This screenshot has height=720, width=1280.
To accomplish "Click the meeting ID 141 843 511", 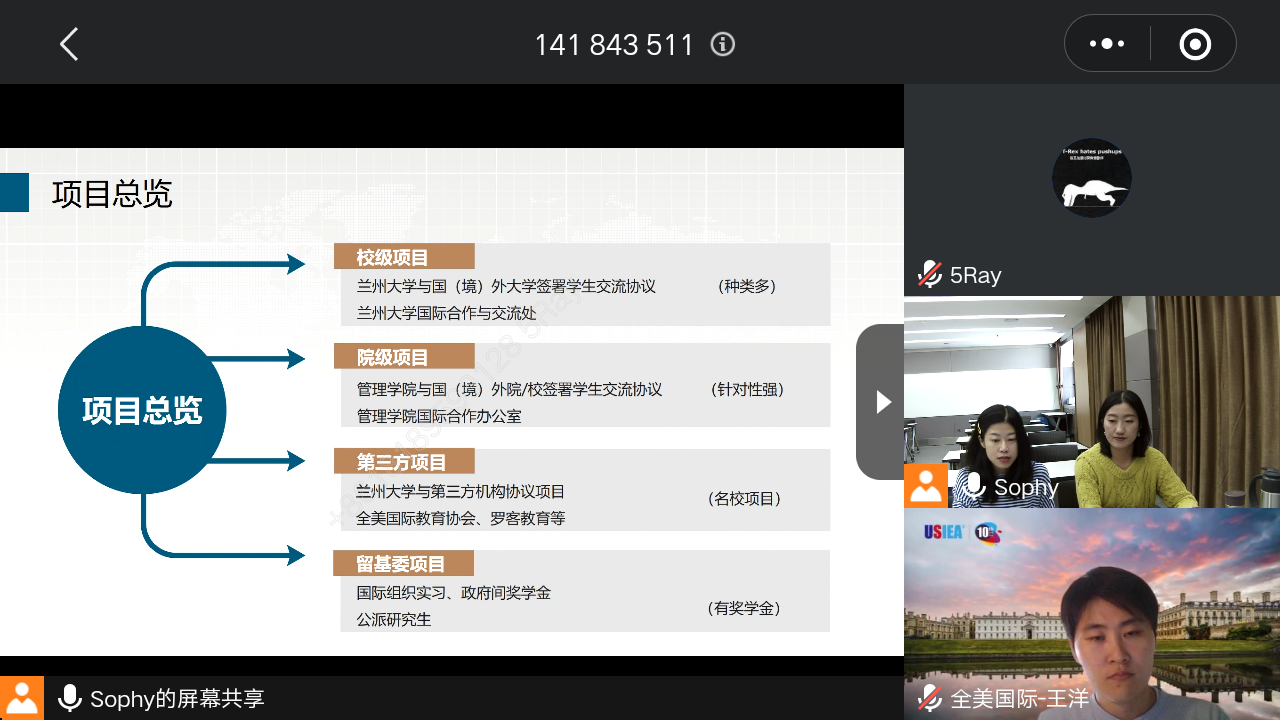I will click(x=613, y=45).
